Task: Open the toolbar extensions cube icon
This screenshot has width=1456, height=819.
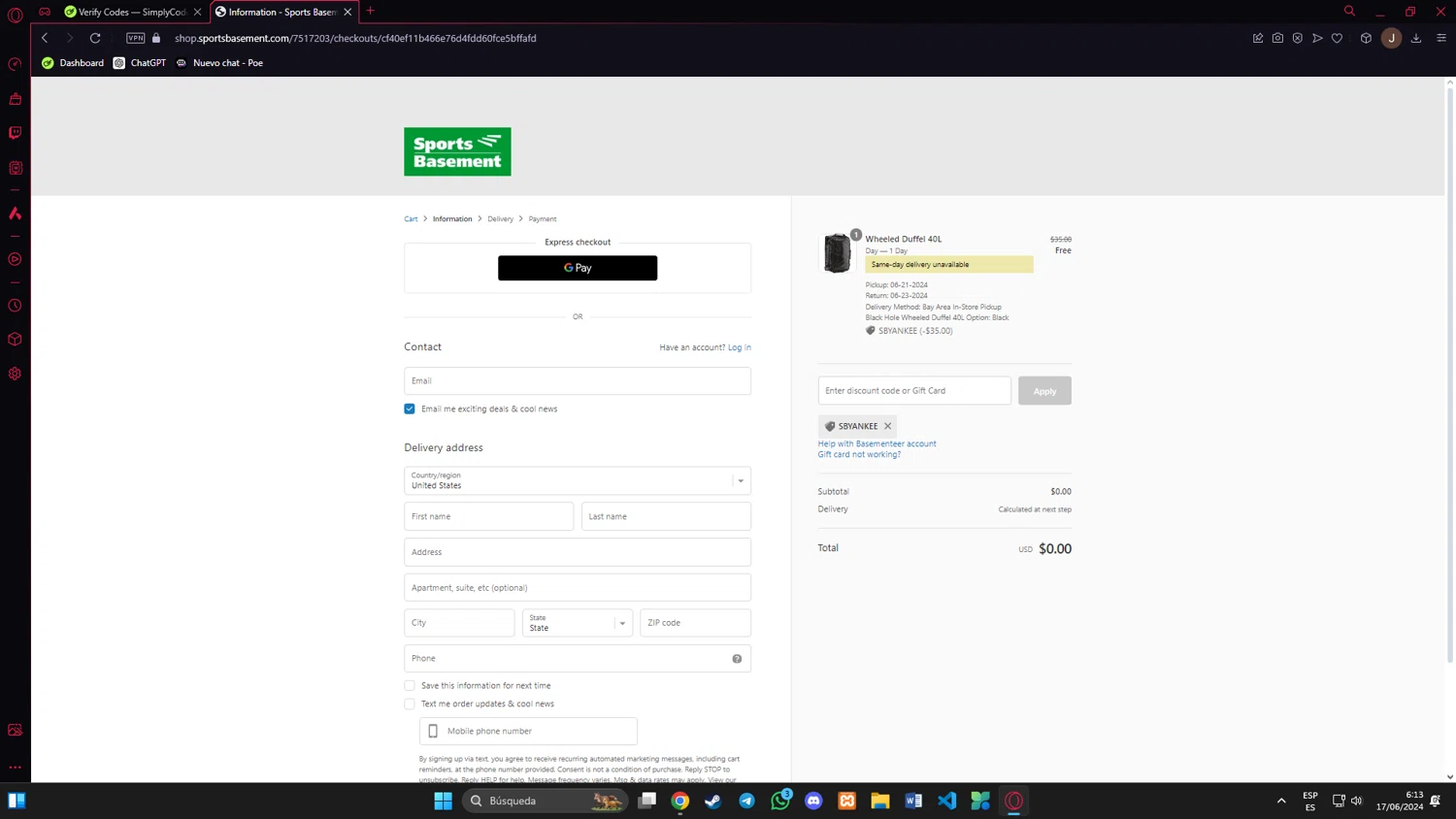Action: pyautogui.click(x=1366, y=38)
